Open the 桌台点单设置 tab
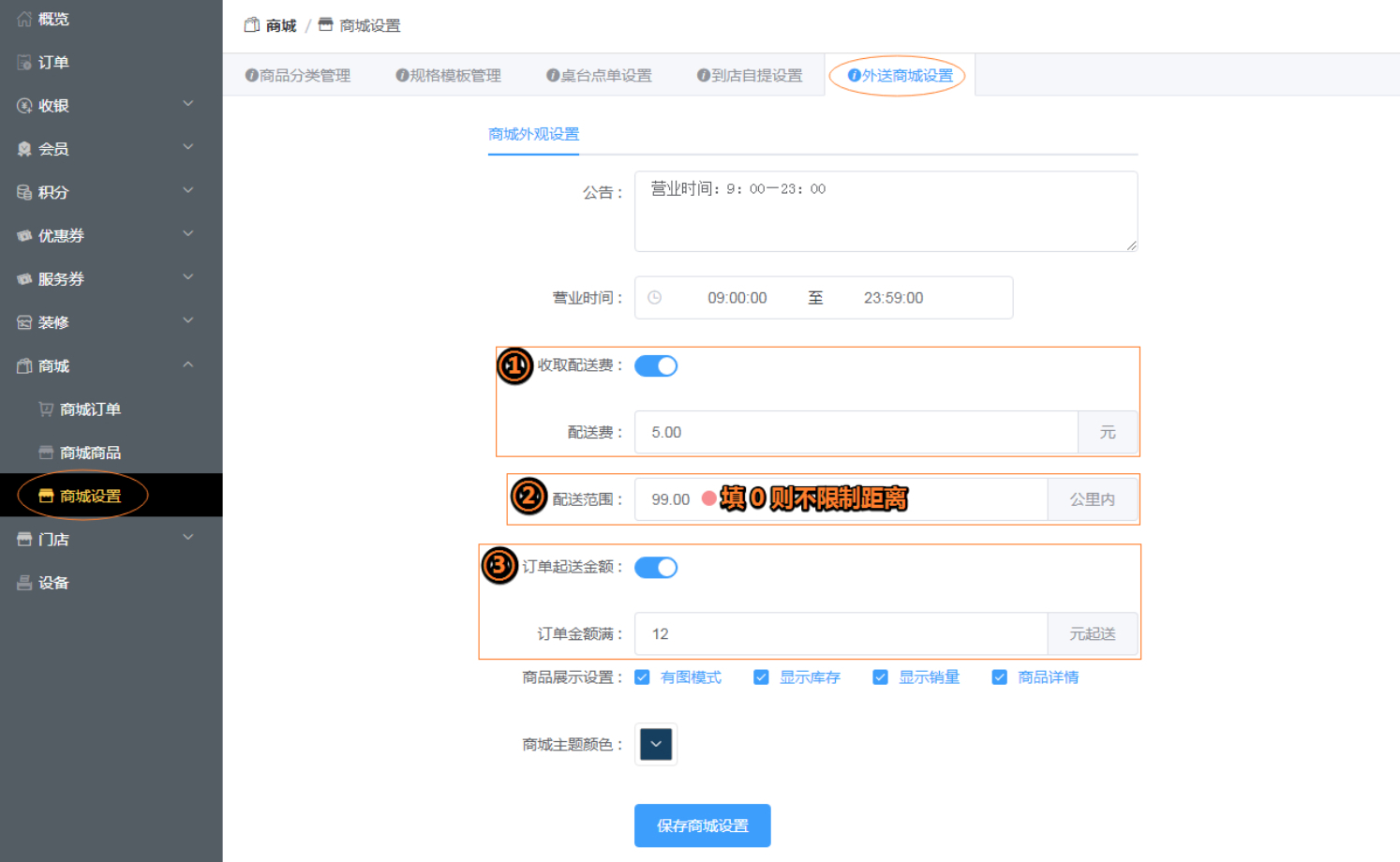 pos(600,75)
